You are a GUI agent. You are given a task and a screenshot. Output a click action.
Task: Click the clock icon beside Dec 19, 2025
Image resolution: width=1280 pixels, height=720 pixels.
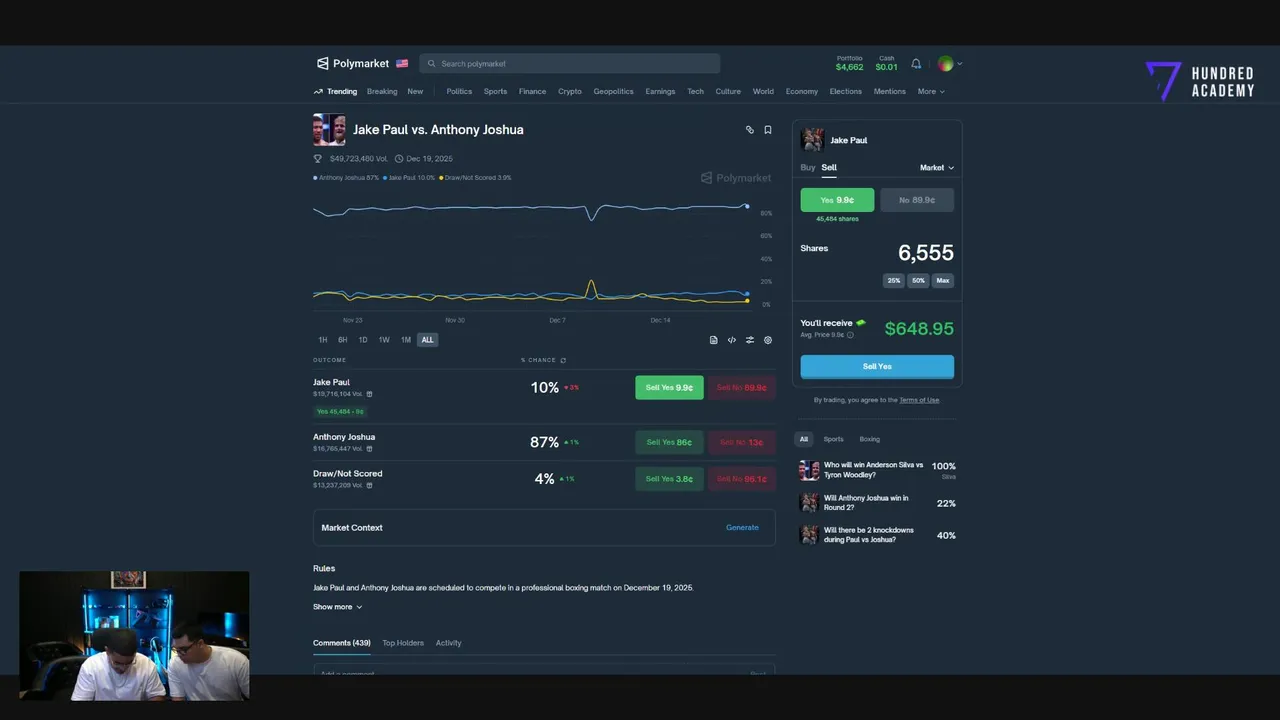[x=399, y=158]
